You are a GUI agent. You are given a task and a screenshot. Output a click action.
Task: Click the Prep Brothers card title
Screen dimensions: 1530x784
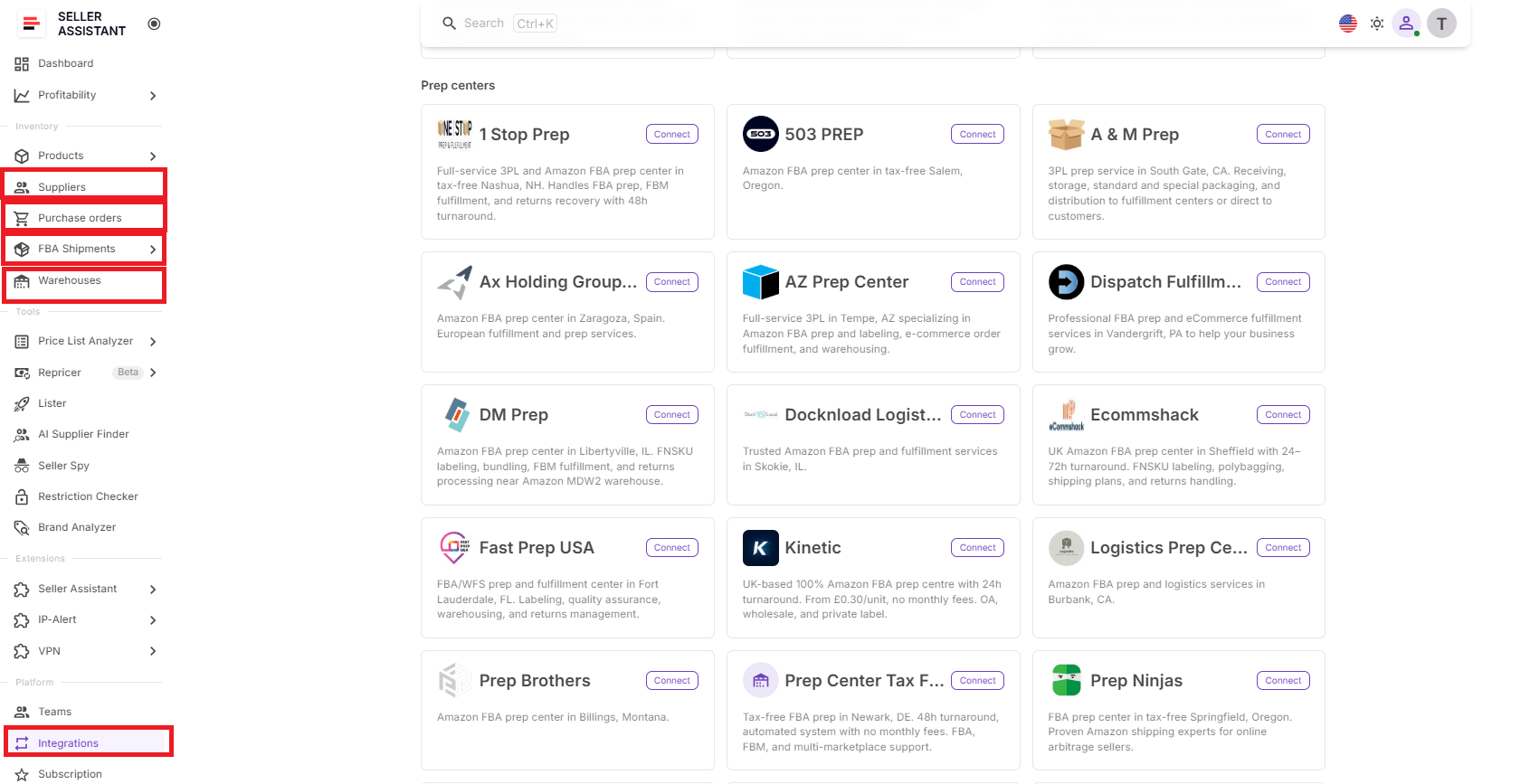[x=535, y=681]
